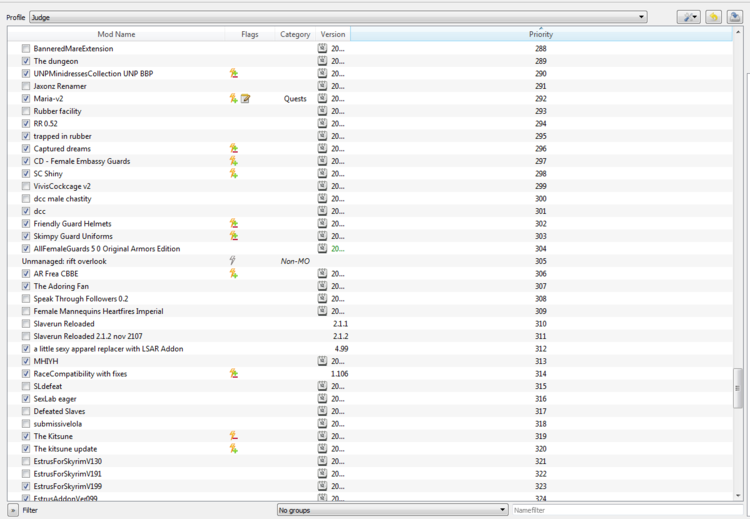Click version icon for SLdefeat
This screenshot has height=519, width=750.
coord(322,386)
